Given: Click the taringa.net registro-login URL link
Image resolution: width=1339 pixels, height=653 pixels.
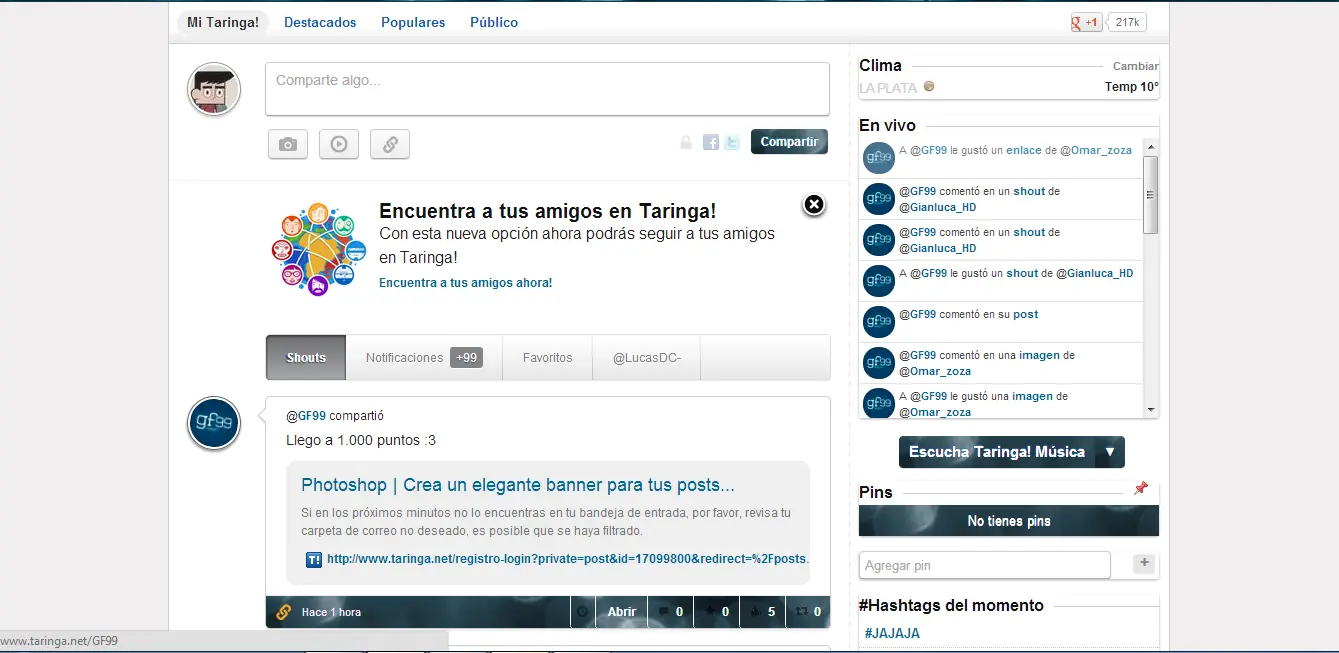Looking at the screenshot, I should click(567, 559).
